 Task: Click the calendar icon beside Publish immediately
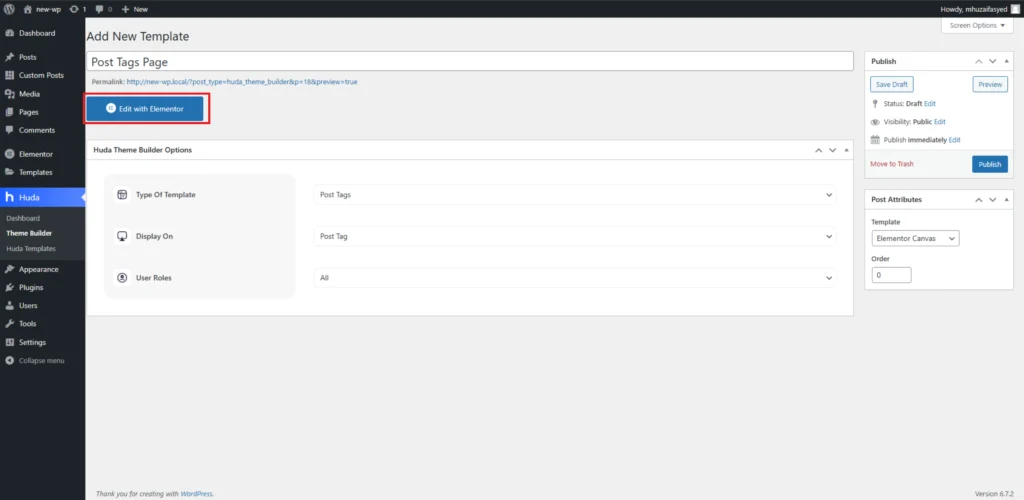(875, 140)
